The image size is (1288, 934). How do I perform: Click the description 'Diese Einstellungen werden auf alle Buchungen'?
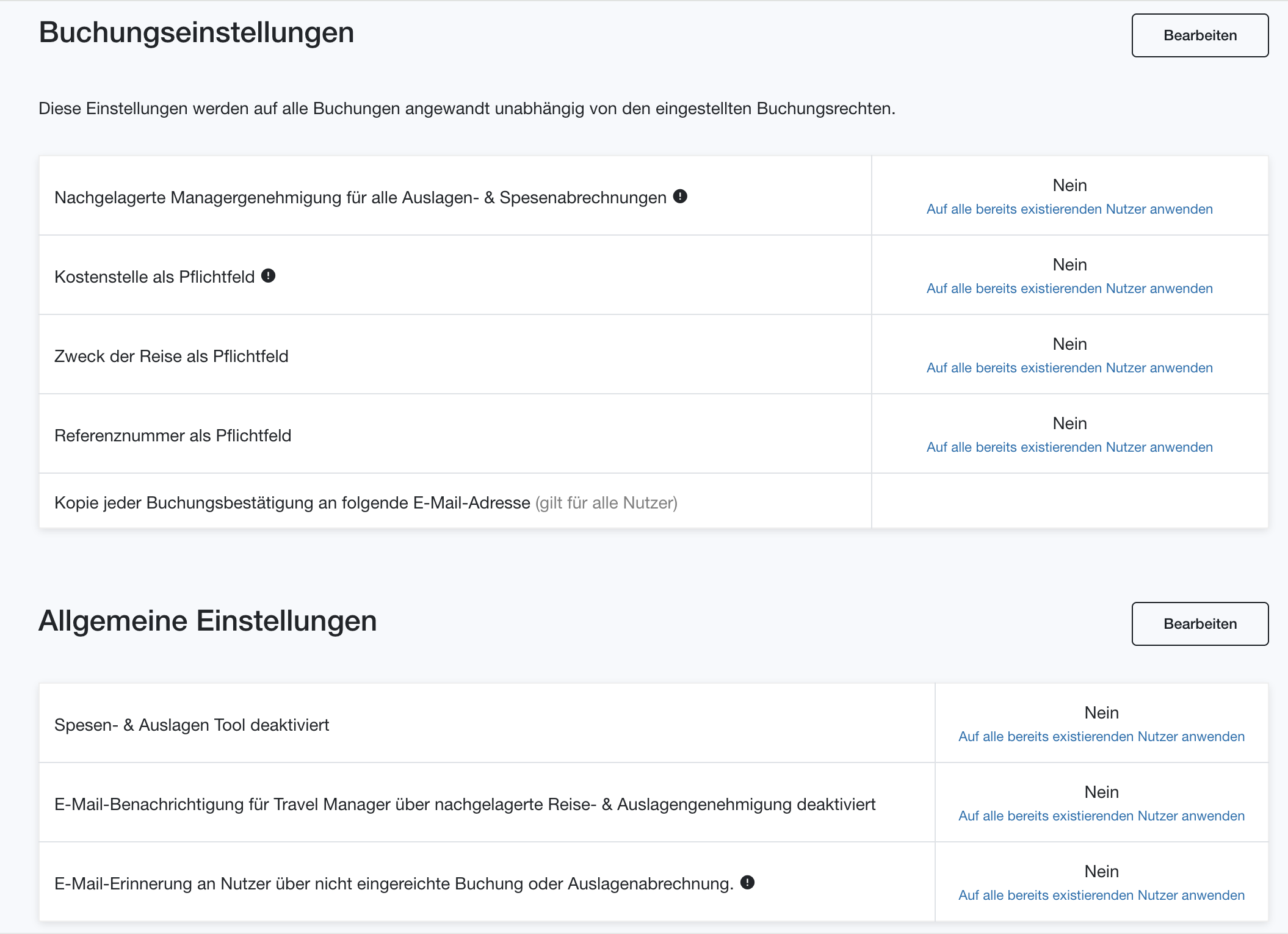click(467, 109)
